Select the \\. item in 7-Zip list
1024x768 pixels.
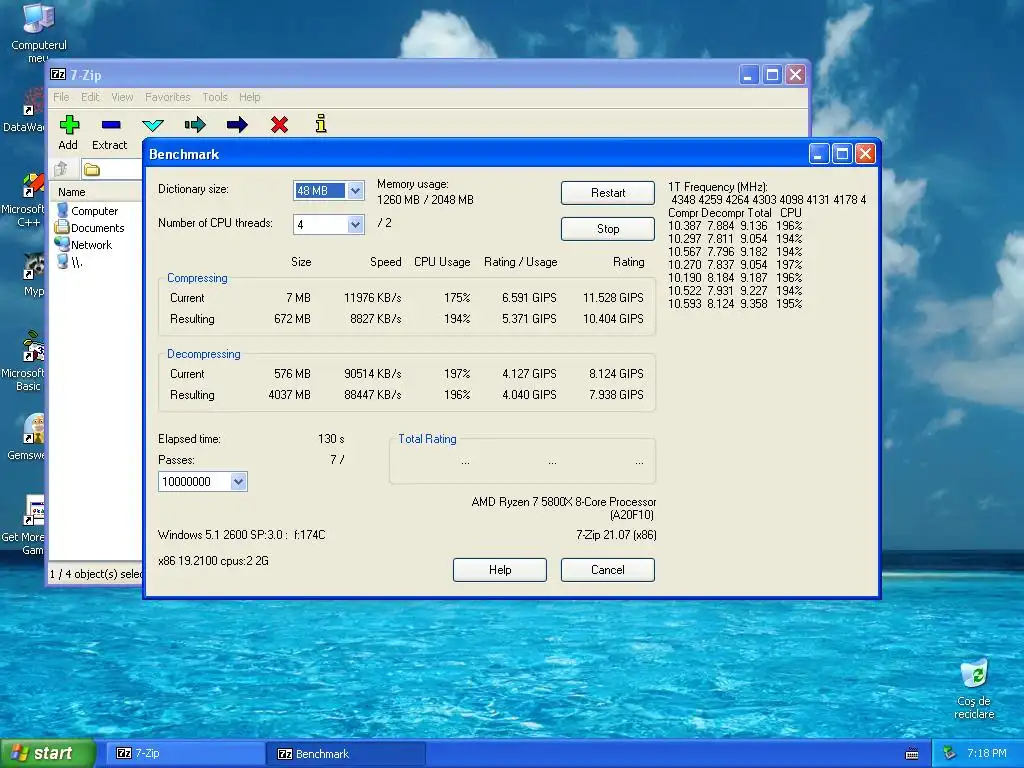pos(69,262)
